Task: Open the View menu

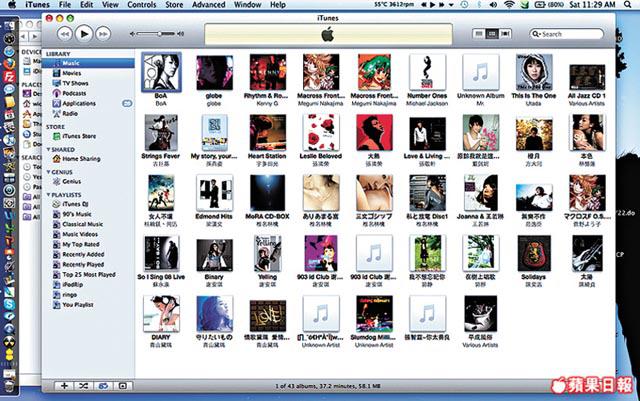Action: [x=110, y=5]
